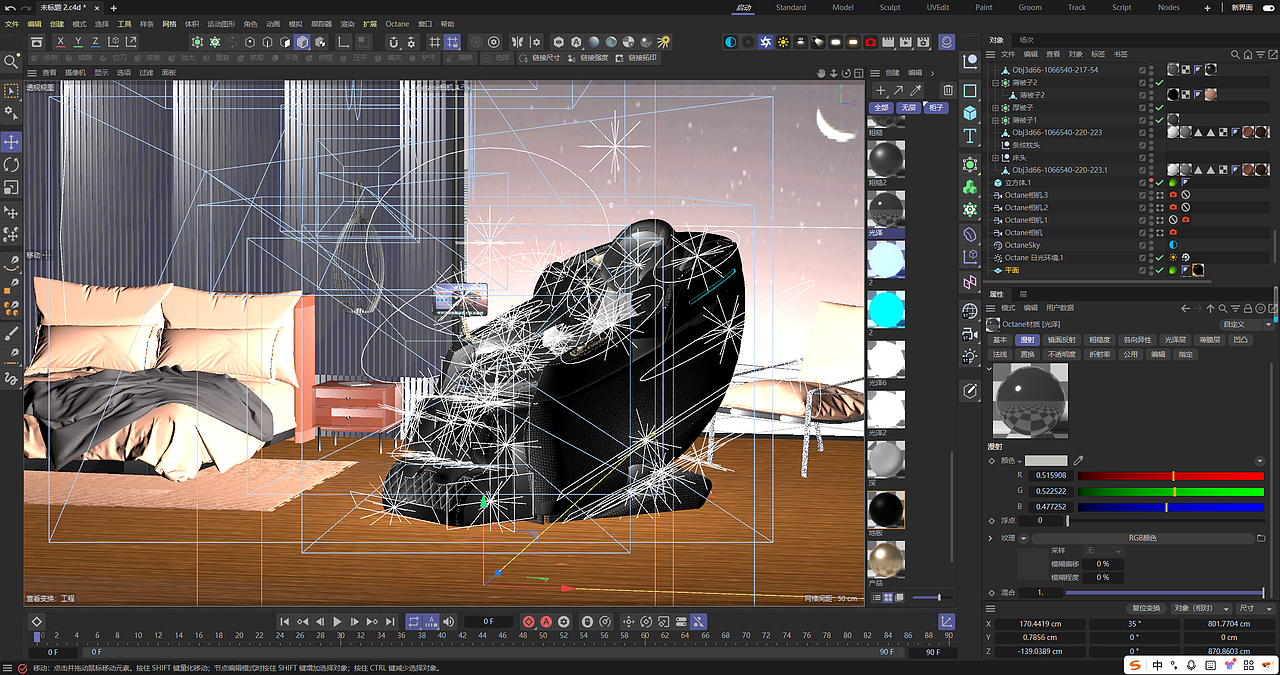This screenshot has width=1280, height=675.
Task: Click the cube primitive icon in right strip
Action: click(969, 113)
